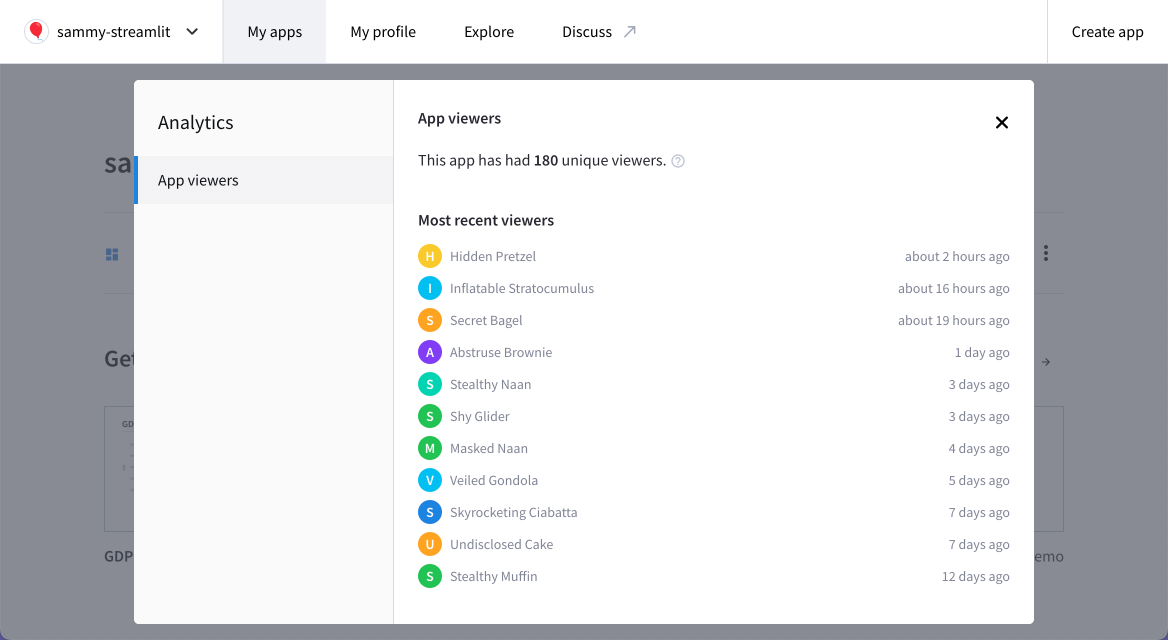
Task: Click the Streamlit balloon logo
Action: 37,31
